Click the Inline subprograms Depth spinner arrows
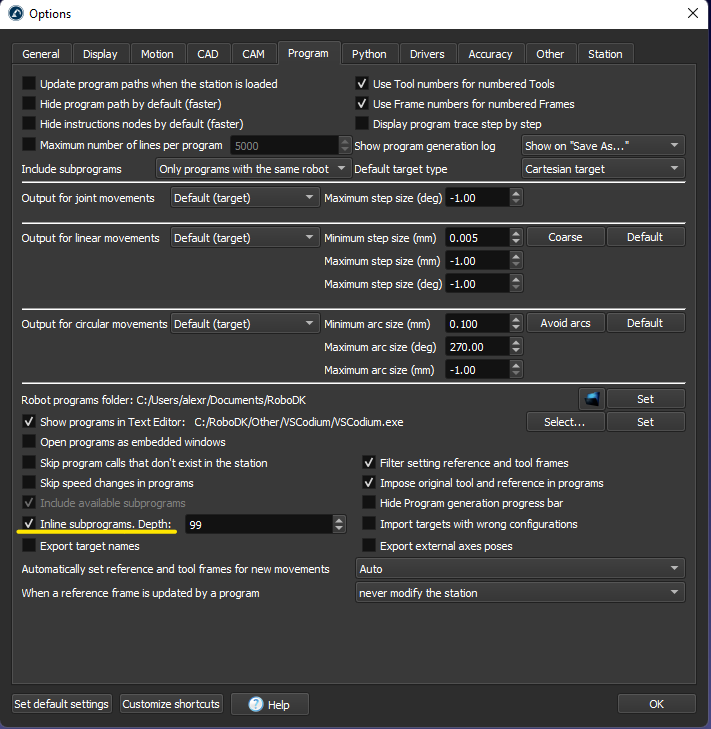 pos(339,524)
